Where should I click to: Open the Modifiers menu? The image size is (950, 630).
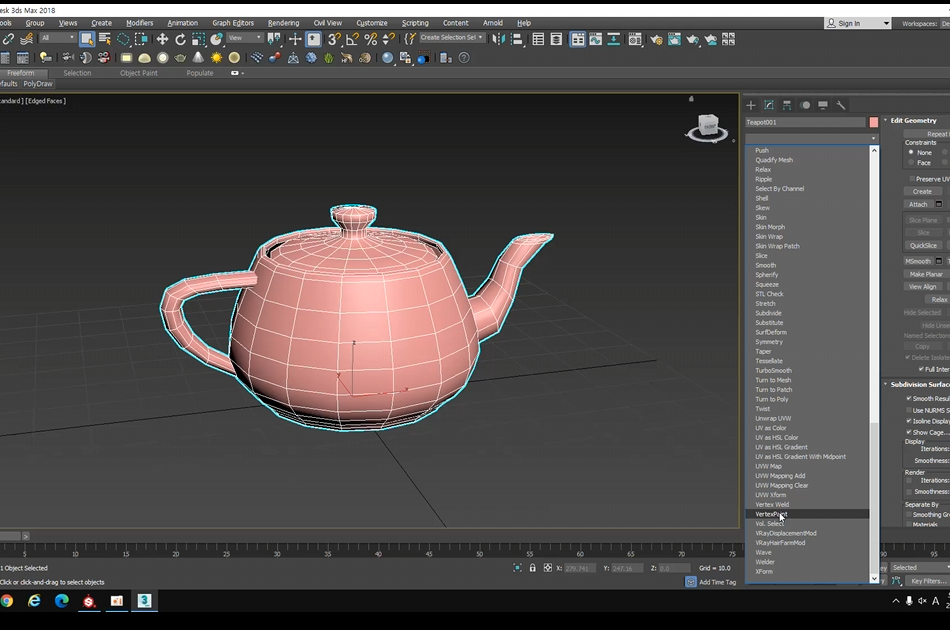(x=139, y=23)
